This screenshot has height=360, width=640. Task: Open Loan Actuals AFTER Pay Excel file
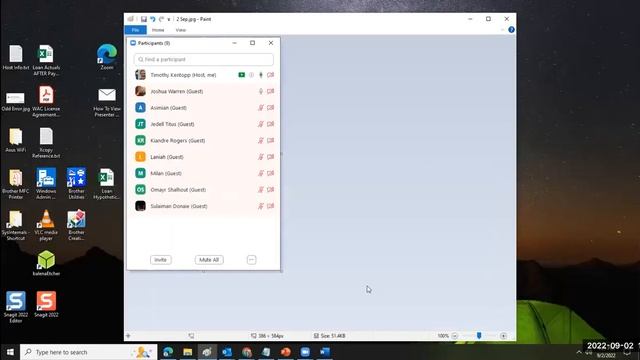pyautogui.click(x=46, y=60)
